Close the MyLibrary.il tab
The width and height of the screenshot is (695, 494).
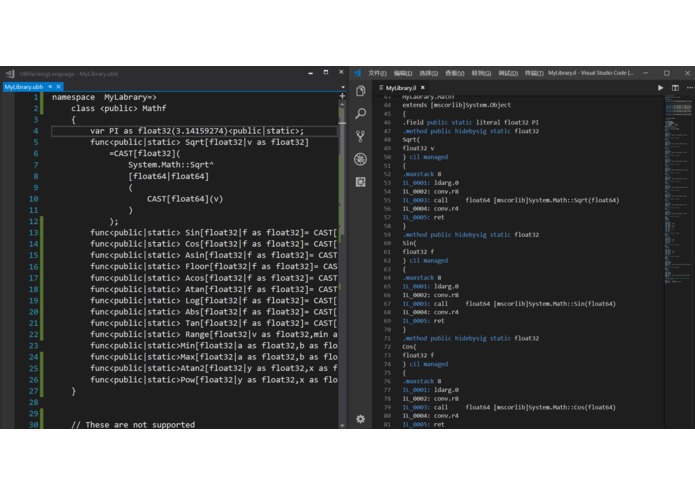(x=423, y=88)
